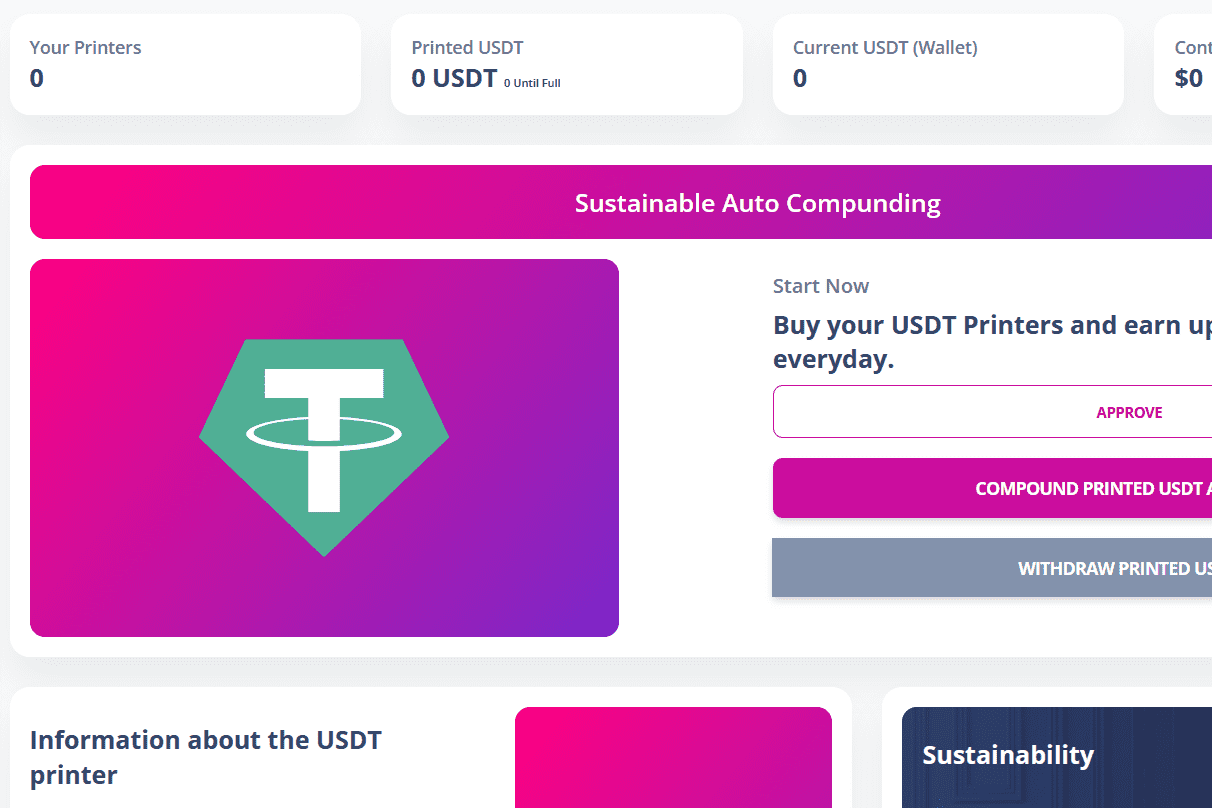This screenshot has width=1212, height=808.
Task: Click the Sustainable Auto Compunding banner
Action: (x=757, y=202)
